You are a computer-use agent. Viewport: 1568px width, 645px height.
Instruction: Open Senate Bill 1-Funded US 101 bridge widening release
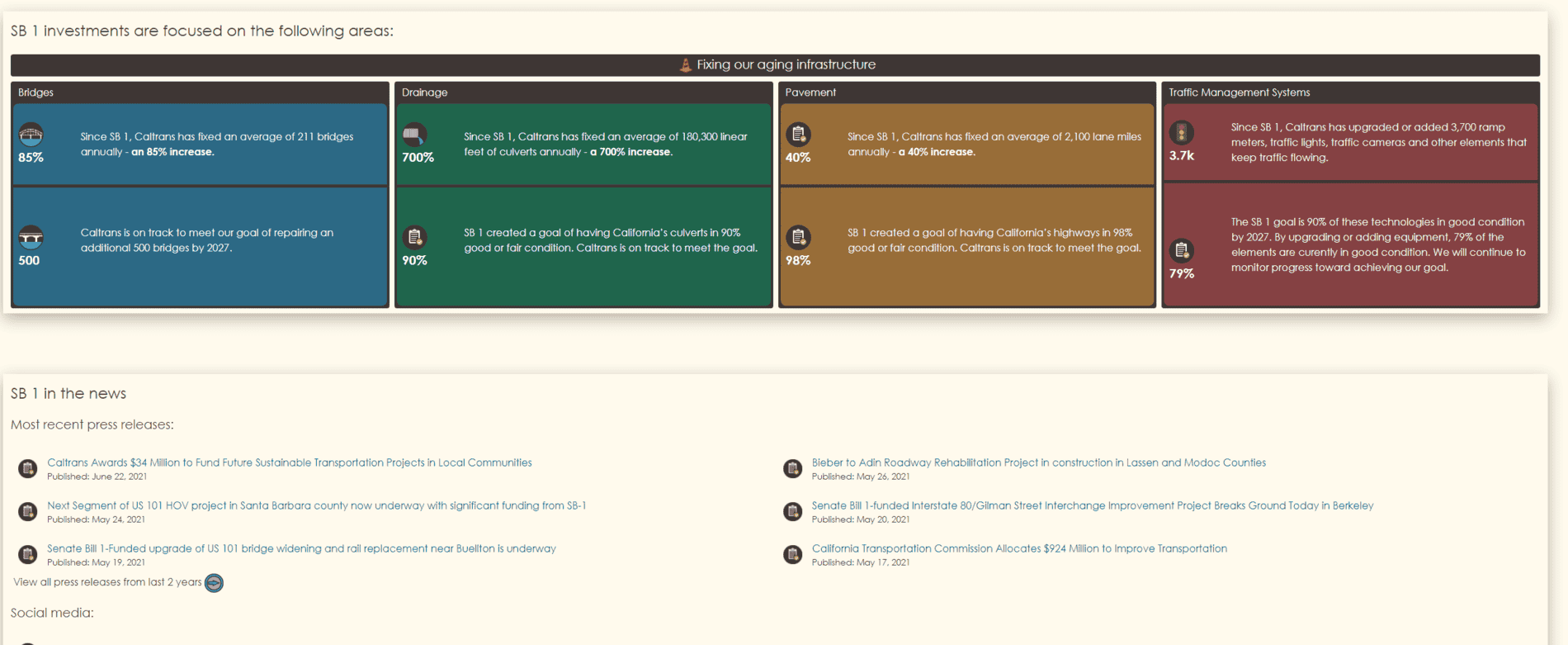(301, 548)
